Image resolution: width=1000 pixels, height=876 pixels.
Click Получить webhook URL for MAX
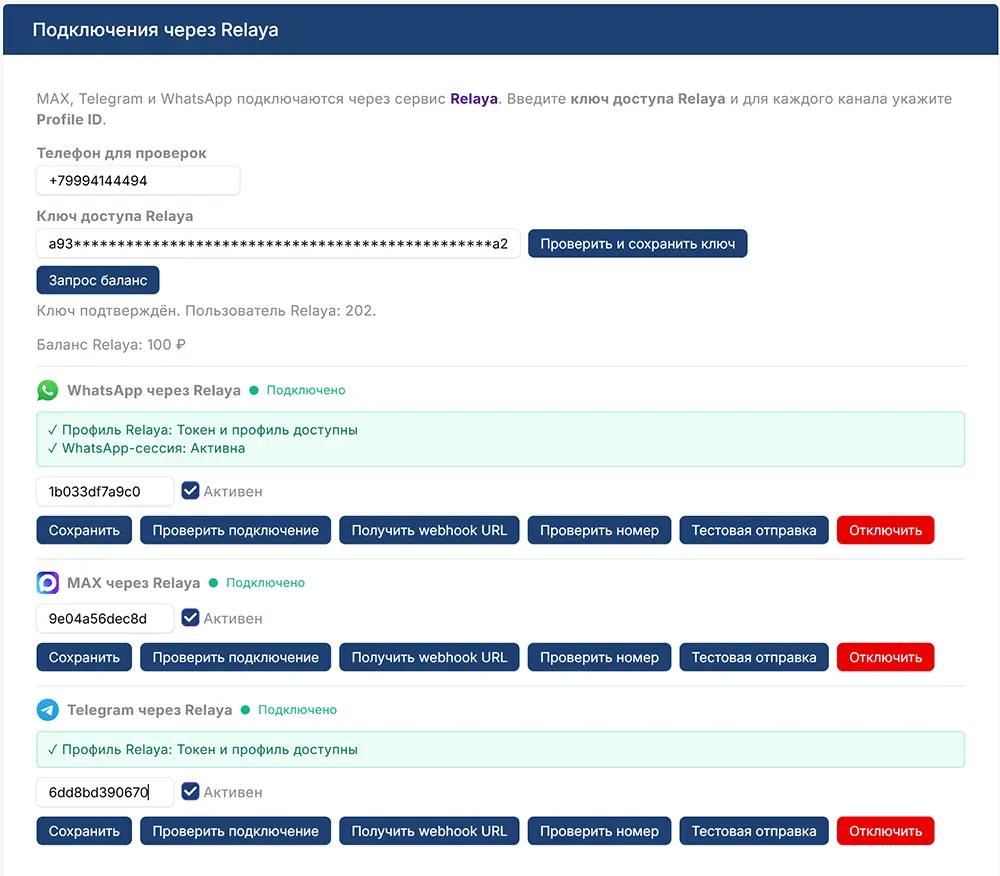(x=429, y=657)
